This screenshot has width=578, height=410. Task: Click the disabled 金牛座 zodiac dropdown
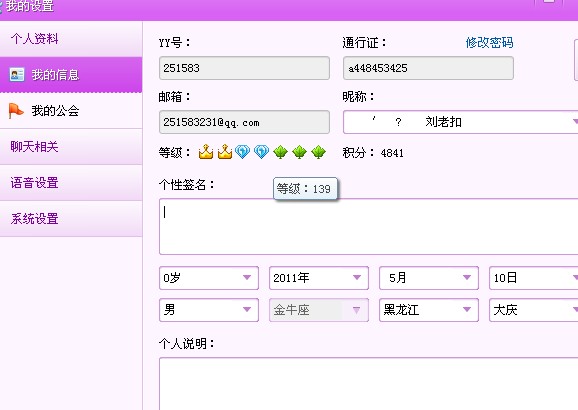coord(319,310)
